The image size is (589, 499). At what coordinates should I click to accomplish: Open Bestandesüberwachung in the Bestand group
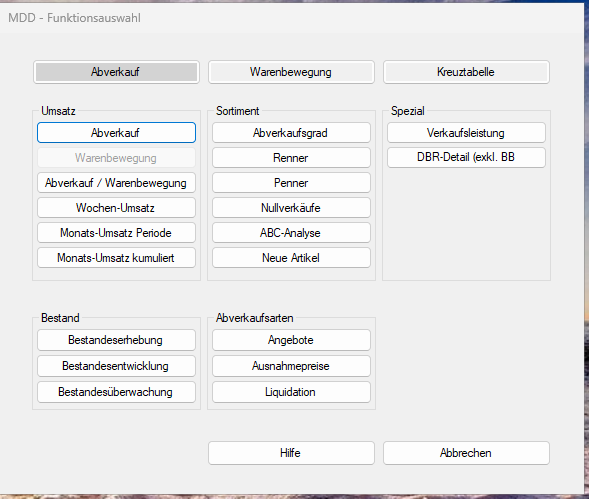pyautogui.click(x=116, y=392)
